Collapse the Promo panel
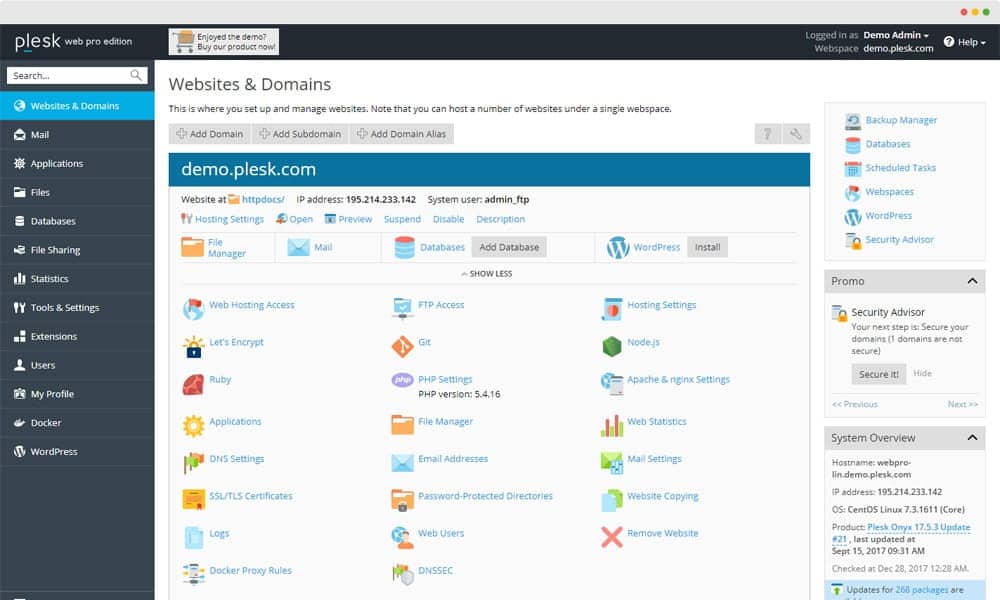The width and height of the screenshot is (1000, 600). (x=972, y=282)
